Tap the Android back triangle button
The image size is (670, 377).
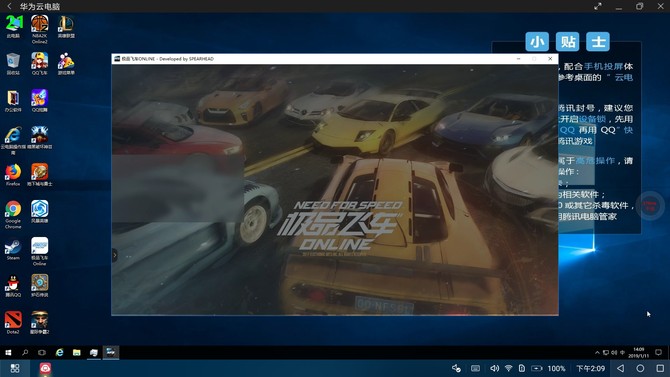coord(620,368)
